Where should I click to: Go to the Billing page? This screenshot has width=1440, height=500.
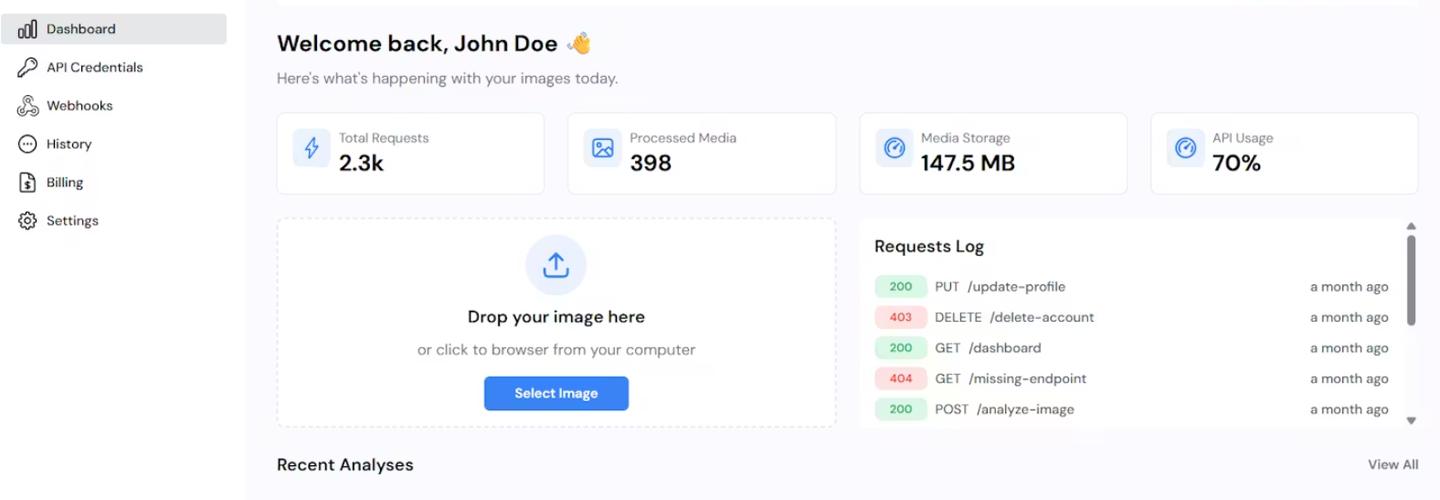65,183
